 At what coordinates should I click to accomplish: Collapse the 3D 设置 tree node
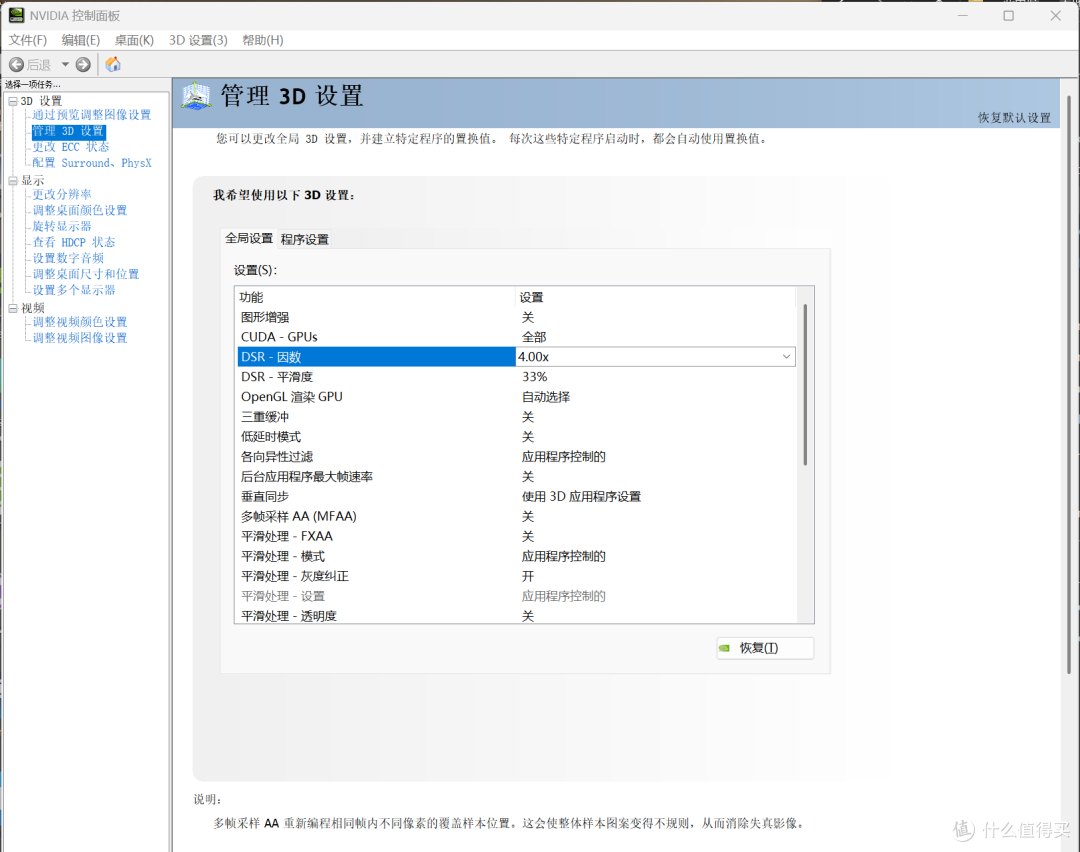(12, 101)
